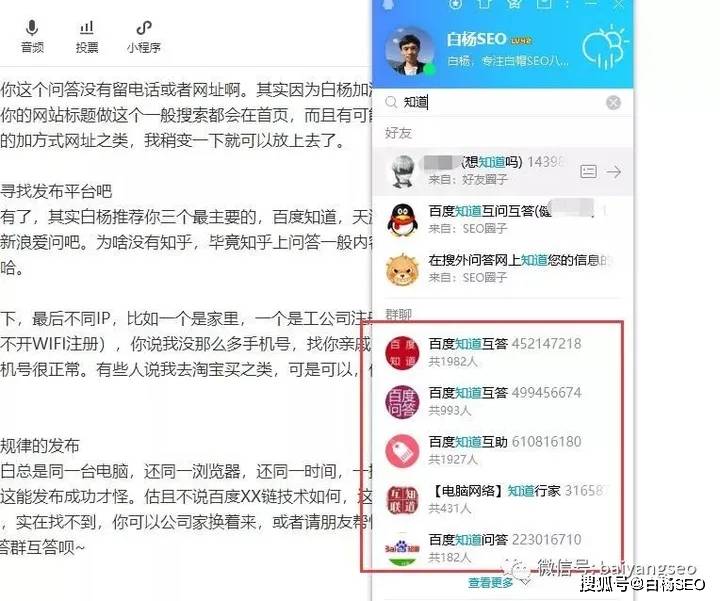Screen dimensions: 720x601
Task: Click the search field containing 知道
Action: click(503, 102)
